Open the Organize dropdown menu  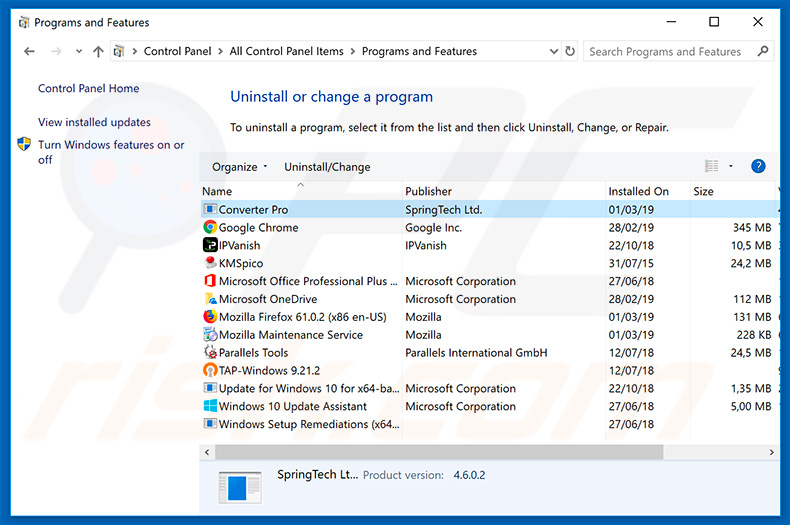(240, 167)
